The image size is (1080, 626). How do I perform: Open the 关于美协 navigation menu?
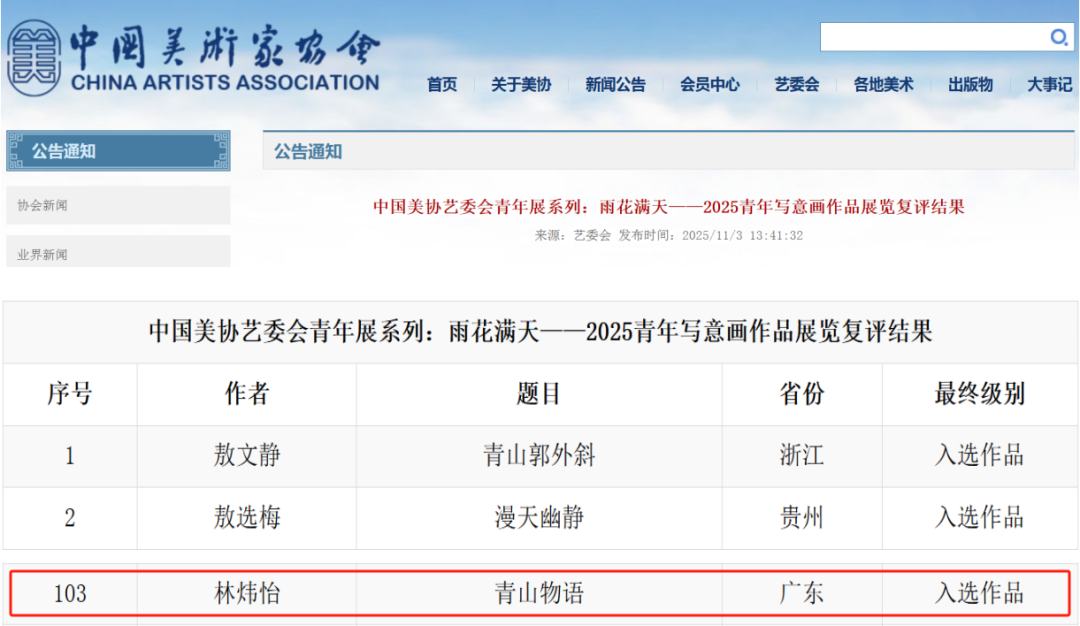click(x=521, y=85)
